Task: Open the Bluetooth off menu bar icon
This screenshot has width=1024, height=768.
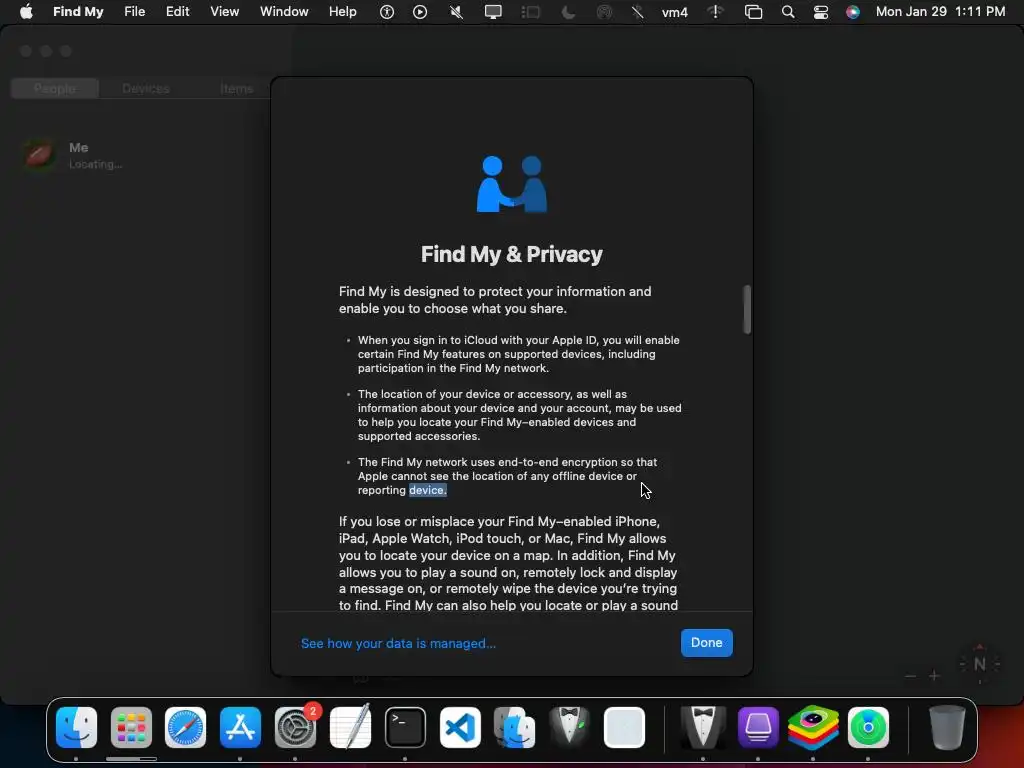Action: click(638, 12)
